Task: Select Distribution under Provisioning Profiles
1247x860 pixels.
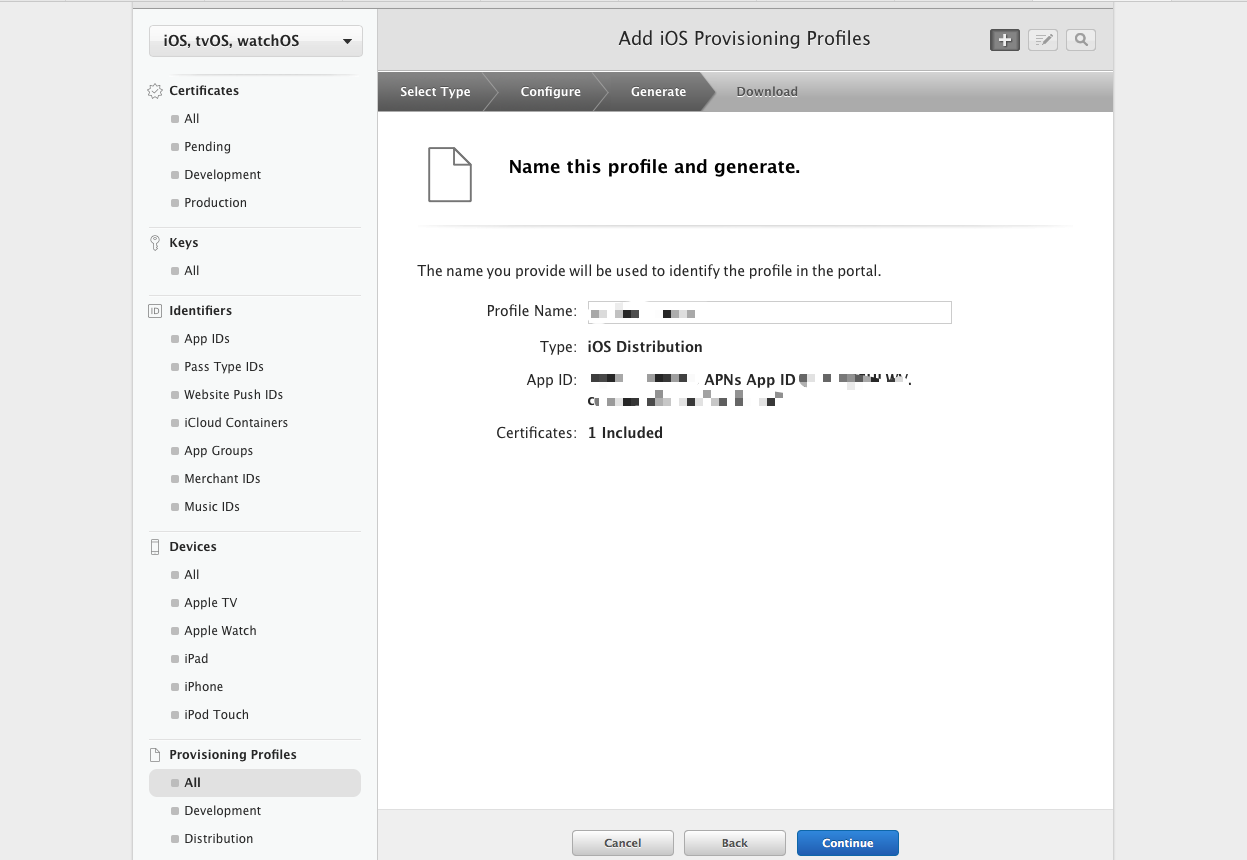Action: [x=219, y=839]
